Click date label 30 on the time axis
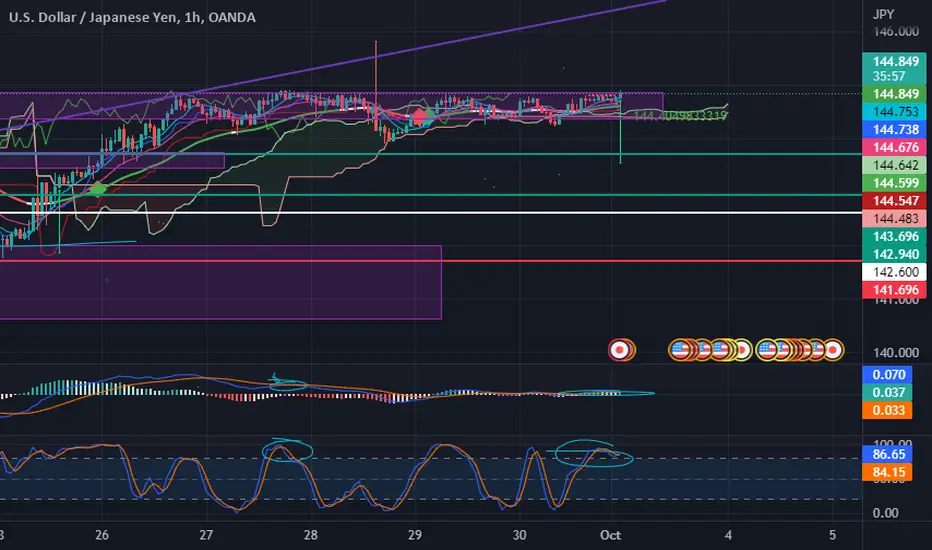Viewport: 932px width, 550px height. (x=519, y=535)
